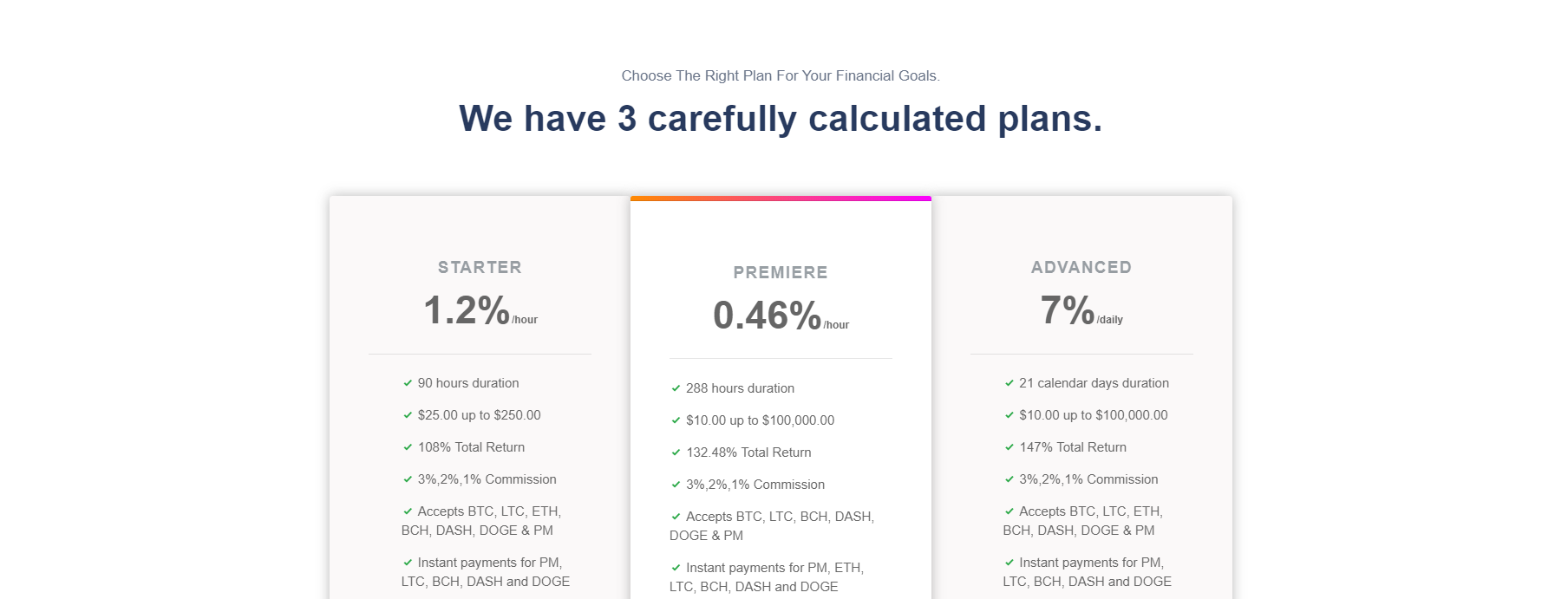The width and height of the screenshot is (1568, 599).
Task: Click the Advanced plan's Commission checkmark
Action: (1009, 479)
